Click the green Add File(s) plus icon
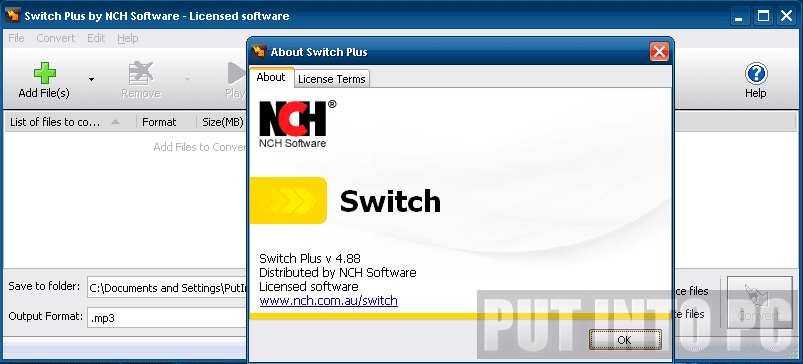803x364 pixels. [45, 73]
